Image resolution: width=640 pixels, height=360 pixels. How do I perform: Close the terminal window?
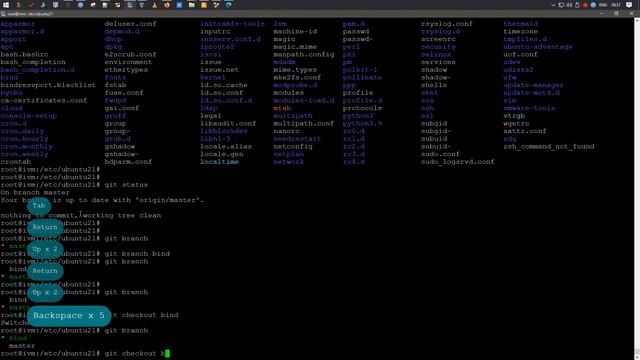tap(632, 13)
